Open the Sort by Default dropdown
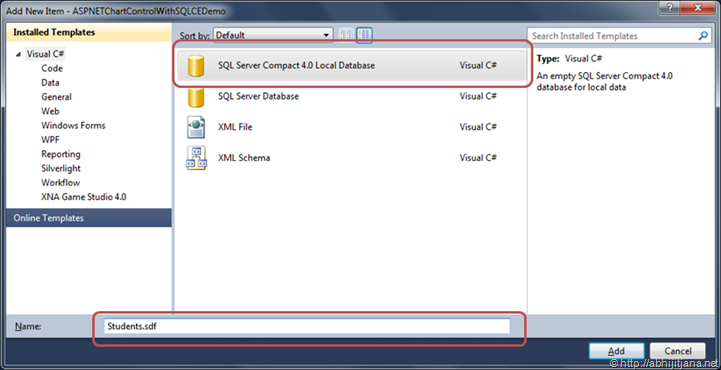The width and height of the screenshot is (721, 370). 273,35
